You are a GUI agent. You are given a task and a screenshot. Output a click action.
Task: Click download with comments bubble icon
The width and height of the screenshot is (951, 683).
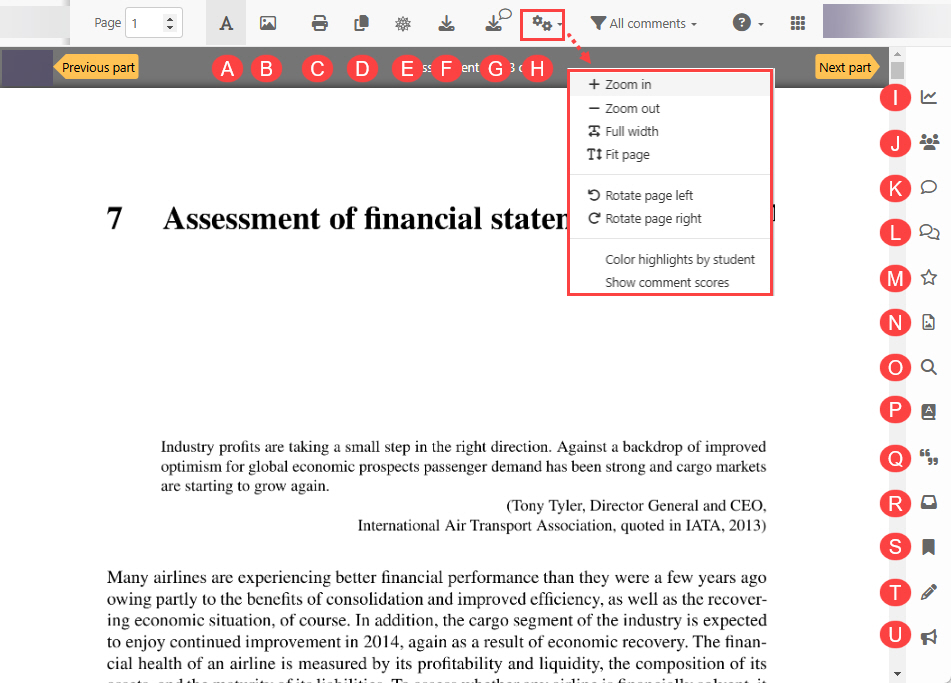pos(498,20)
